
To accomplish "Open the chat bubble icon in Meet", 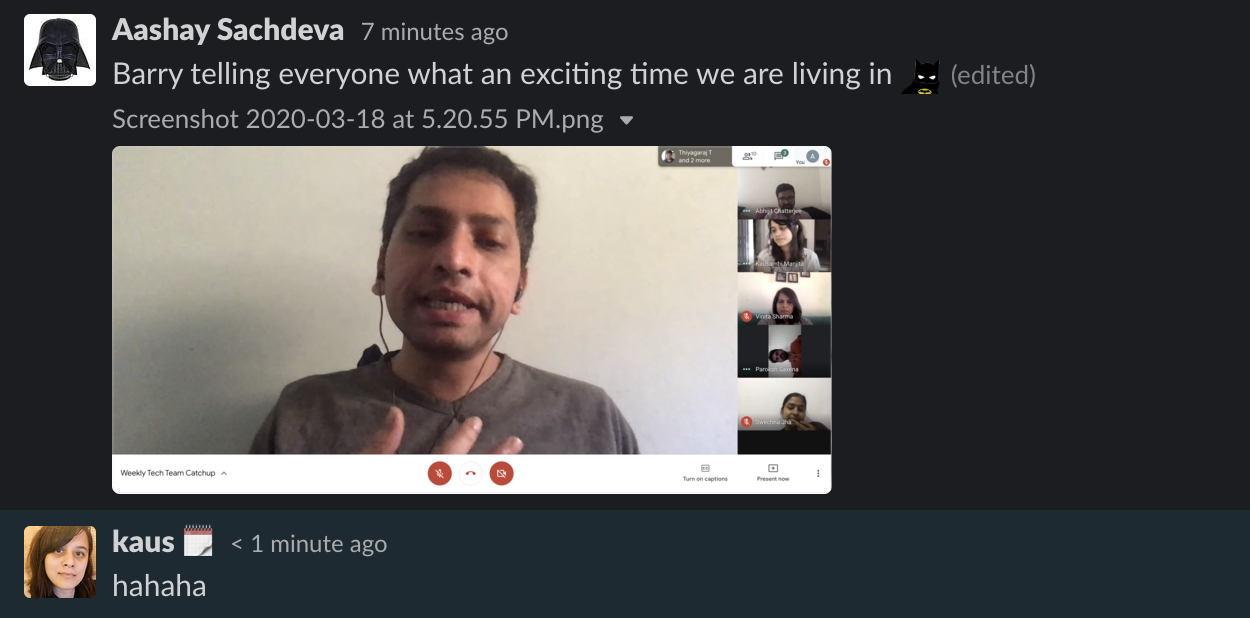I will pyautogui.click(x=781, y=156).
